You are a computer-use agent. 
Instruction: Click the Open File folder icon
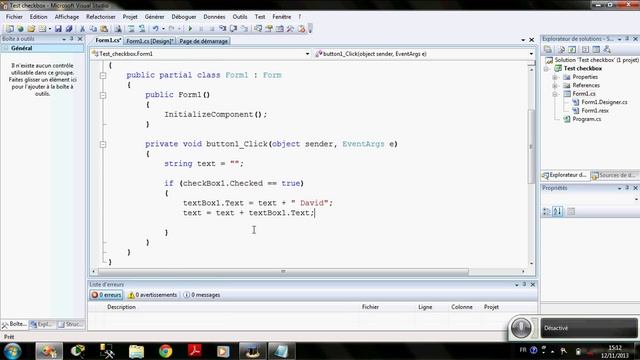31,29
